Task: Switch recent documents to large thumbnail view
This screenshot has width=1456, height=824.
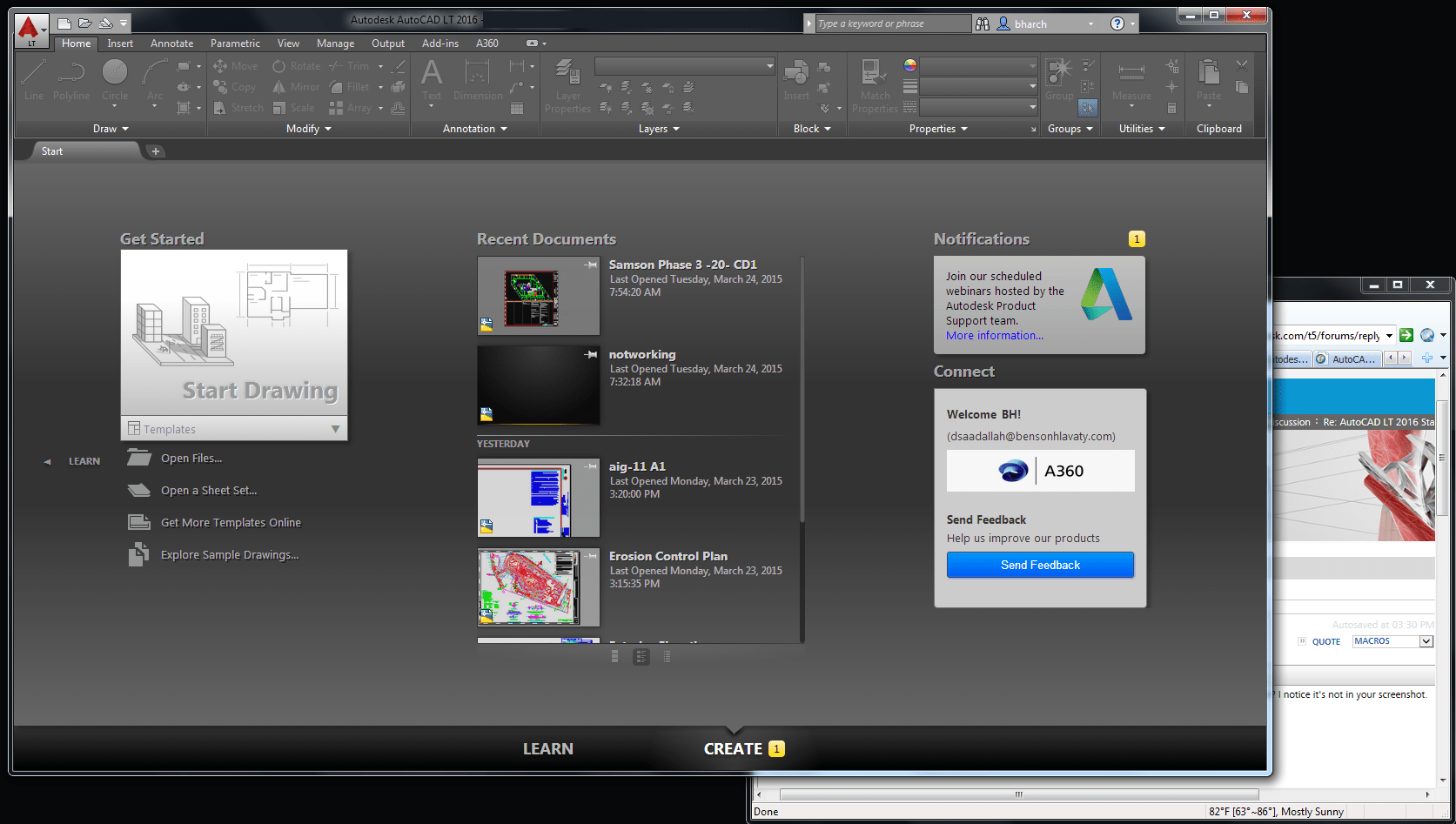Action: coord(615,657)
